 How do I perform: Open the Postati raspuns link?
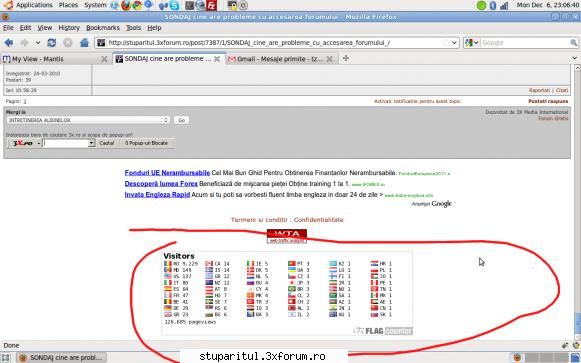coord(548,101)
